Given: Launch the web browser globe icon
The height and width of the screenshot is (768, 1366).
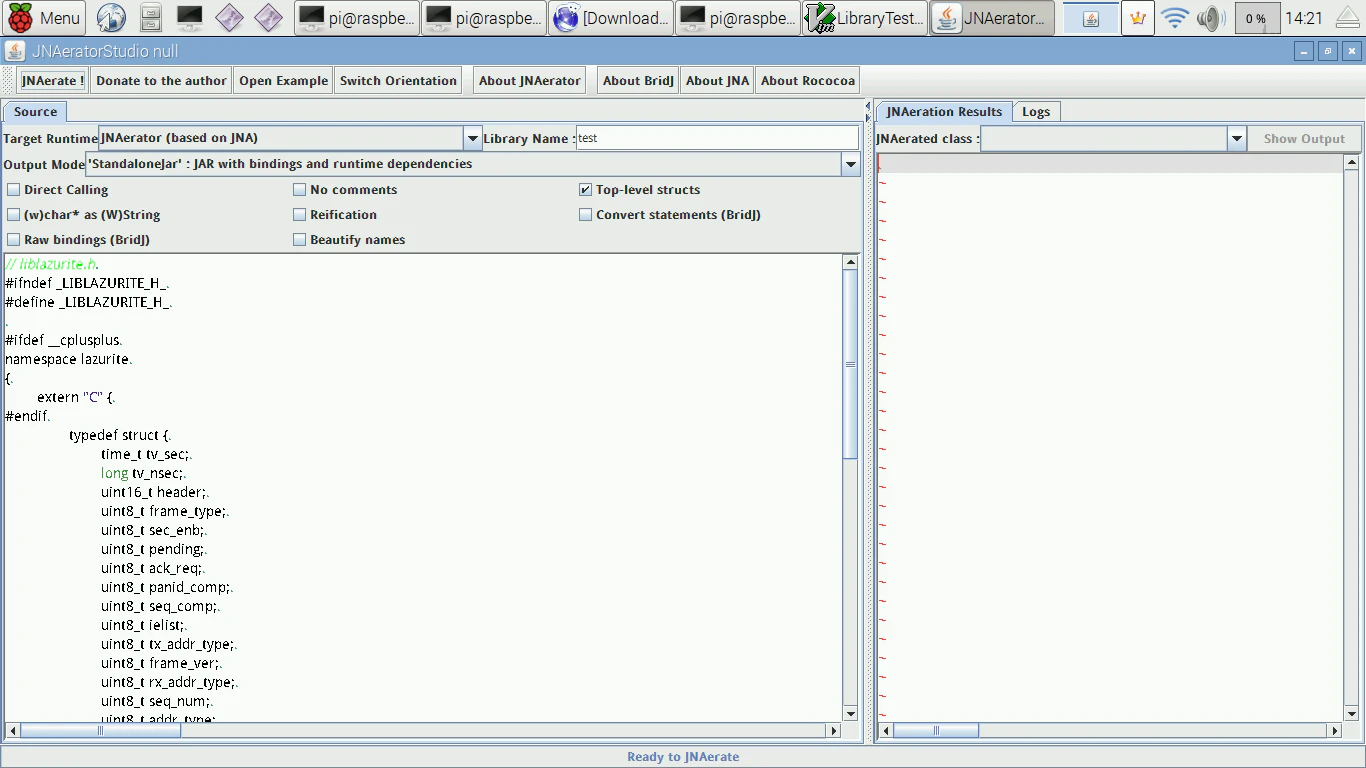Looking at the screenshot, I should (x=111, y=18).
